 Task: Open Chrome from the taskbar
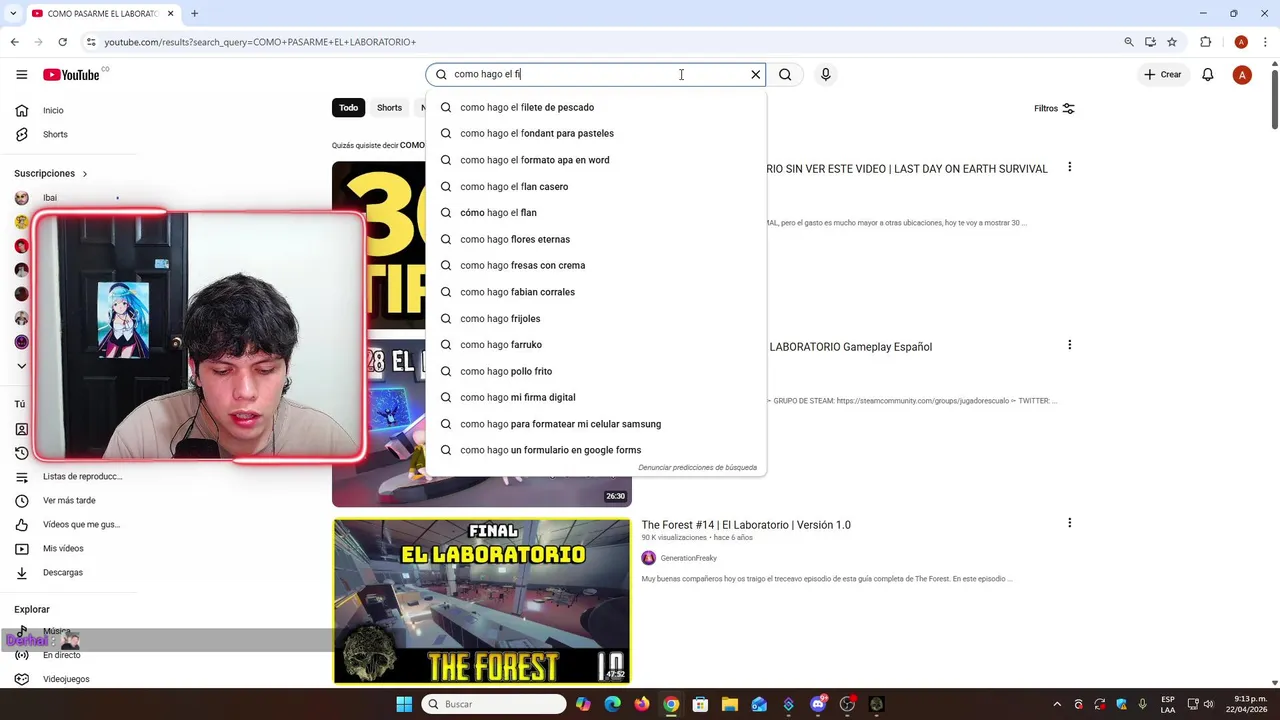click(671, 704)
